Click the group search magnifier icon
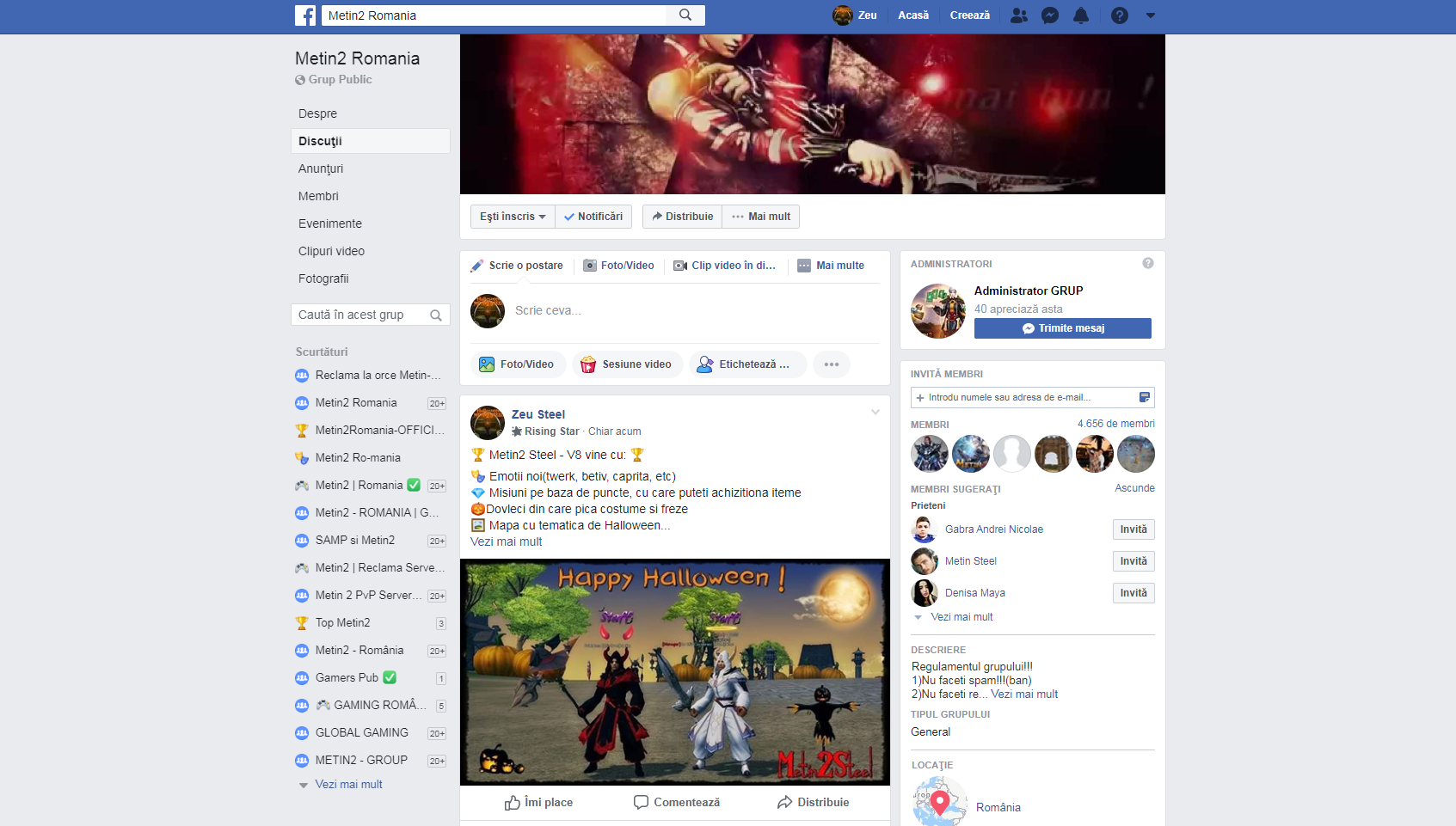 (x=436, y=315)
